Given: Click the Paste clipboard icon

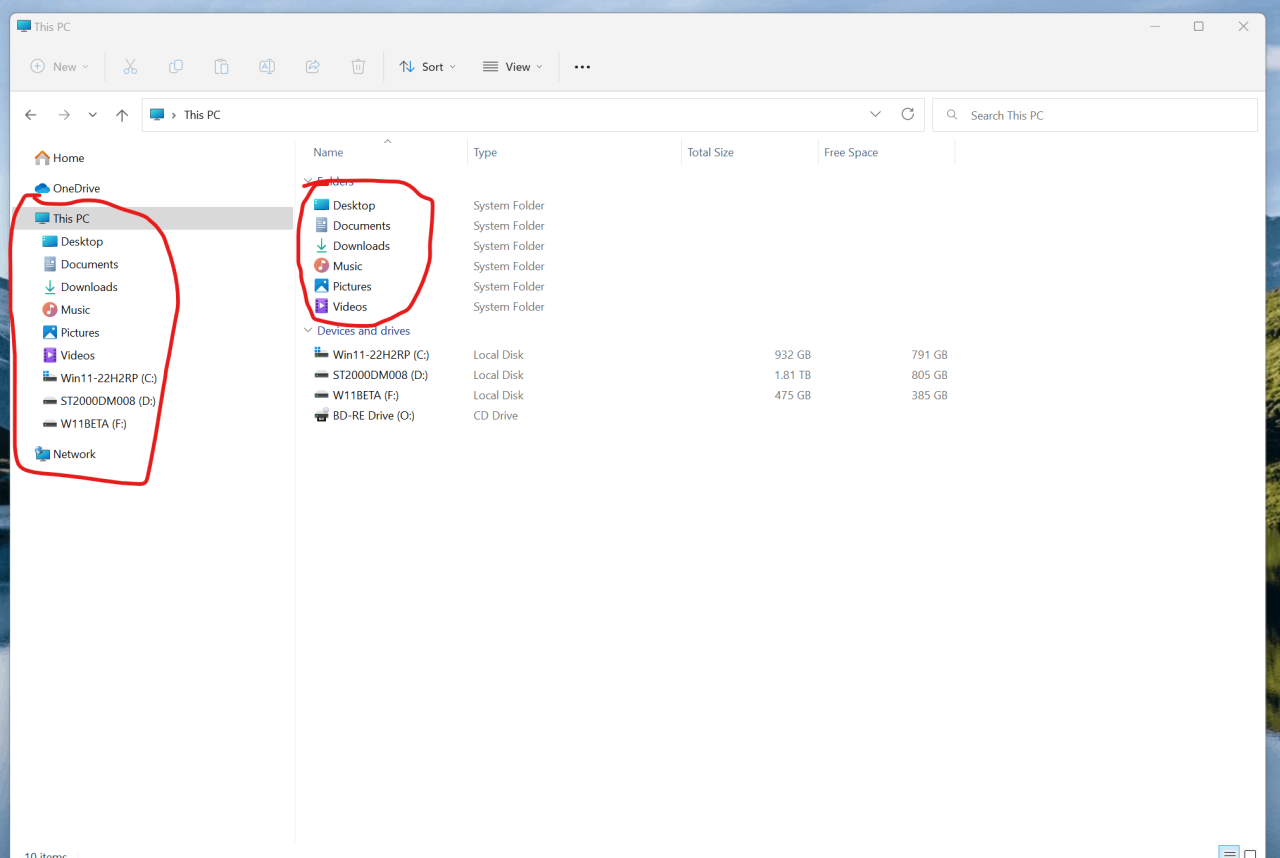Looking at the screenshot, I should tap(221, 67).
